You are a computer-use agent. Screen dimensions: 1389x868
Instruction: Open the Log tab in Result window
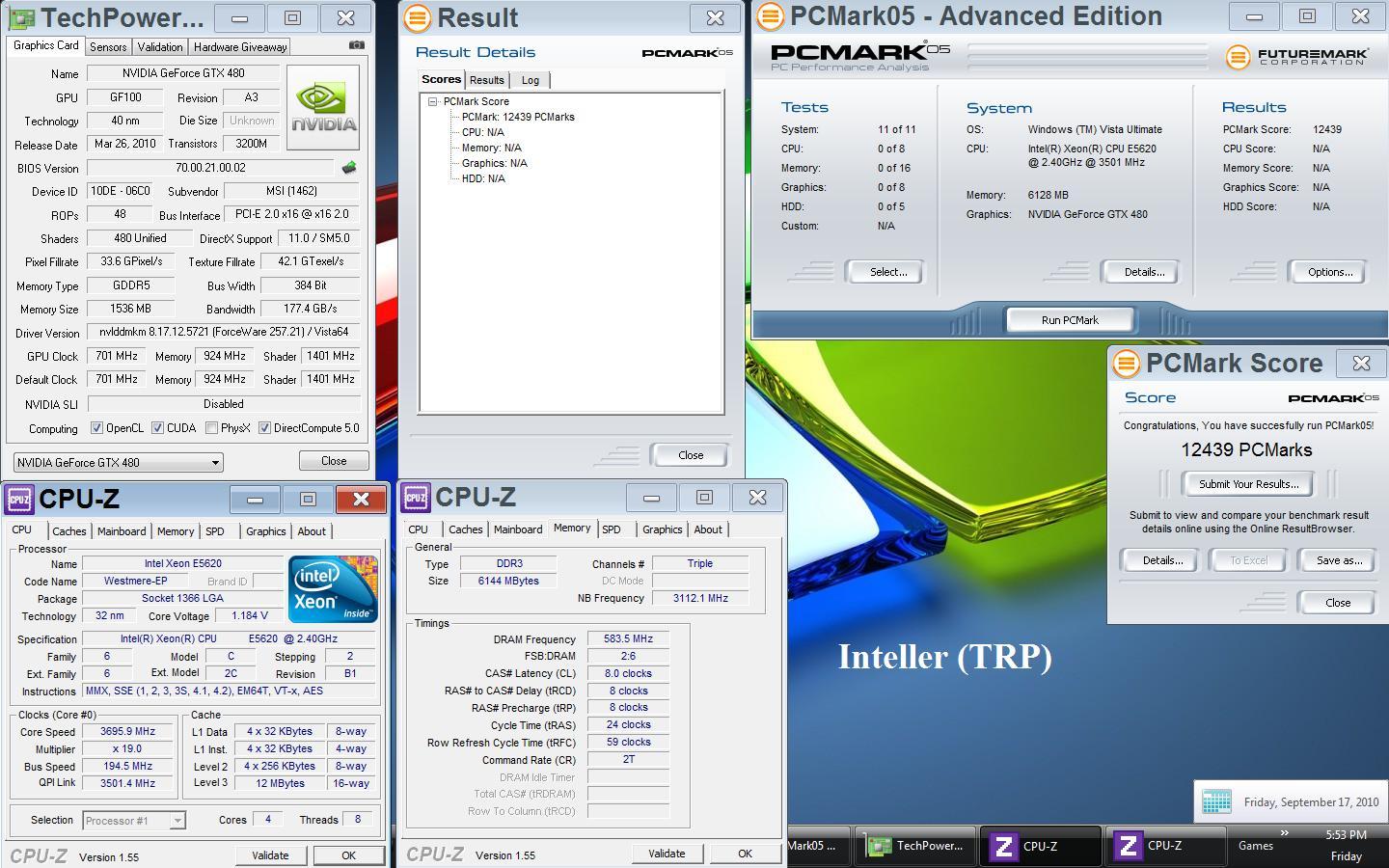pyautogui.click(x=531, y=80)
